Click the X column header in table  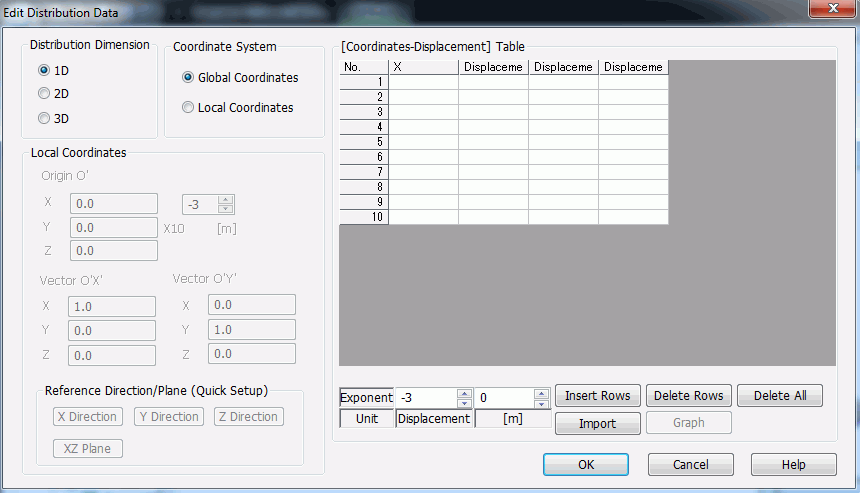click(423, 67)
